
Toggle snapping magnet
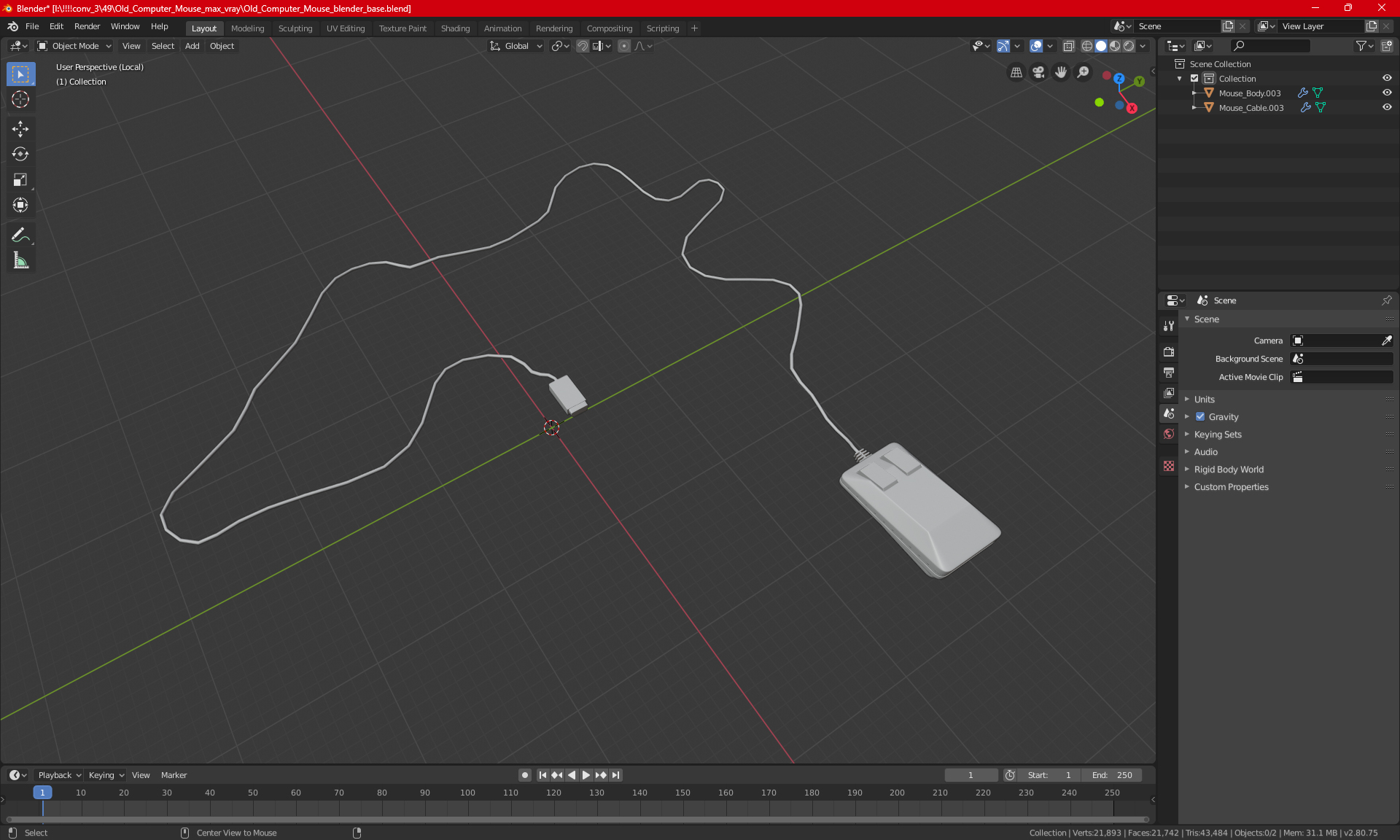pyautogui.click(x=582, y=46)
